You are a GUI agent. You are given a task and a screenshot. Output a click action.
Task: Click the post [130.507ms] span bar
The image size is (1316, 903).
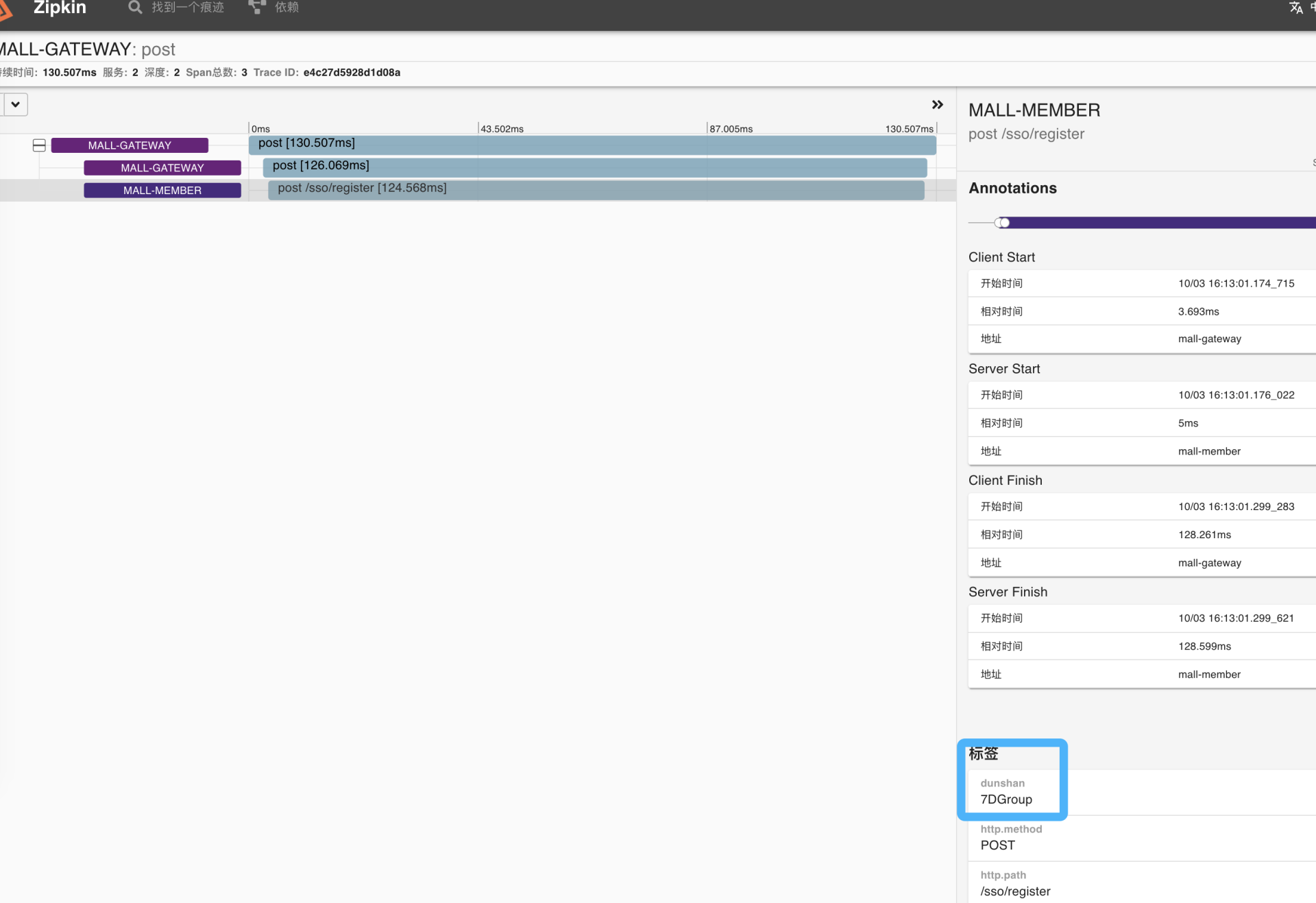(592, 145)
